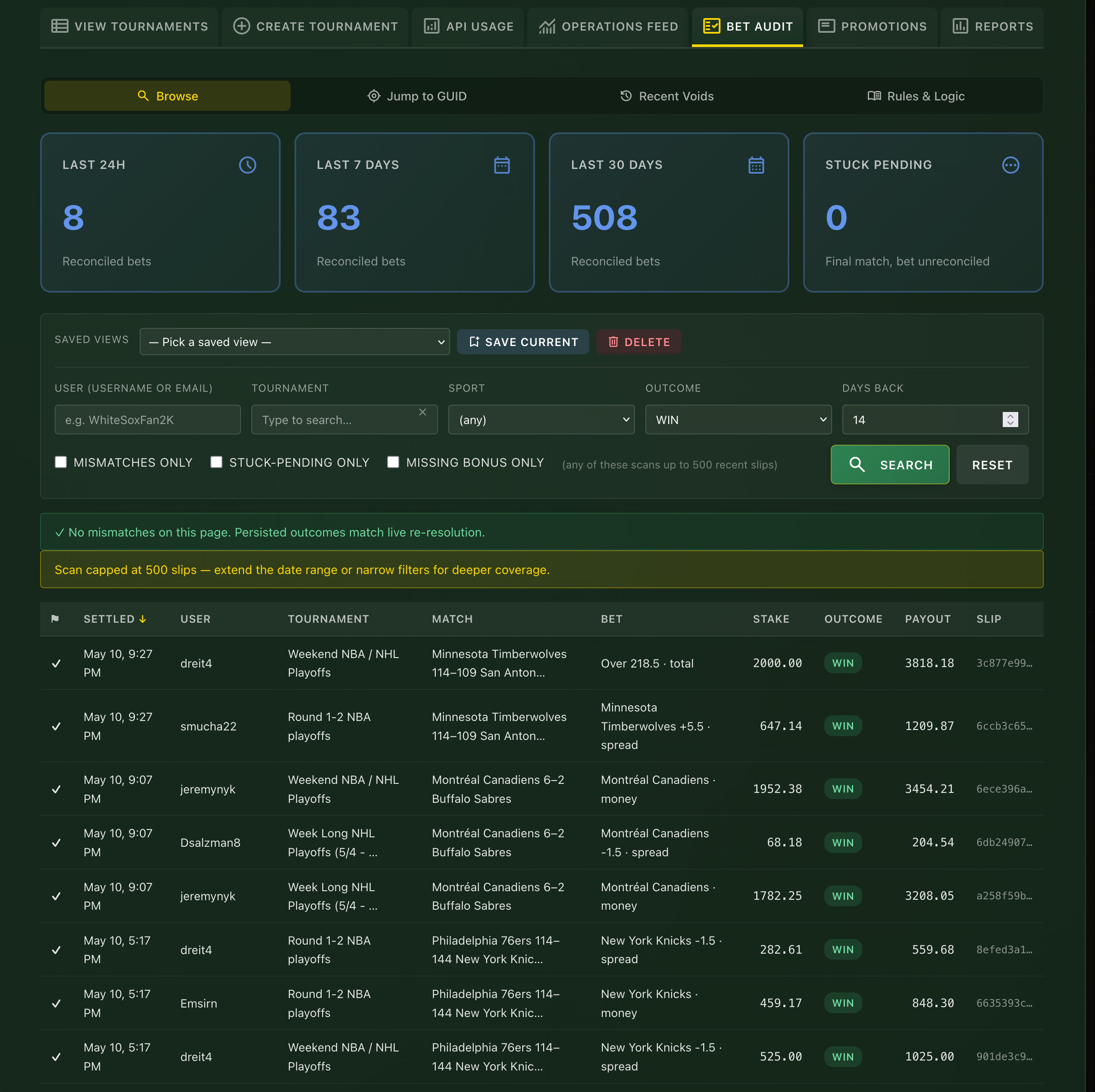Click the clock icon on Last 24H card
Image resolution: width=1095 pixels, height=1092 pixels.
pos(248,165)
